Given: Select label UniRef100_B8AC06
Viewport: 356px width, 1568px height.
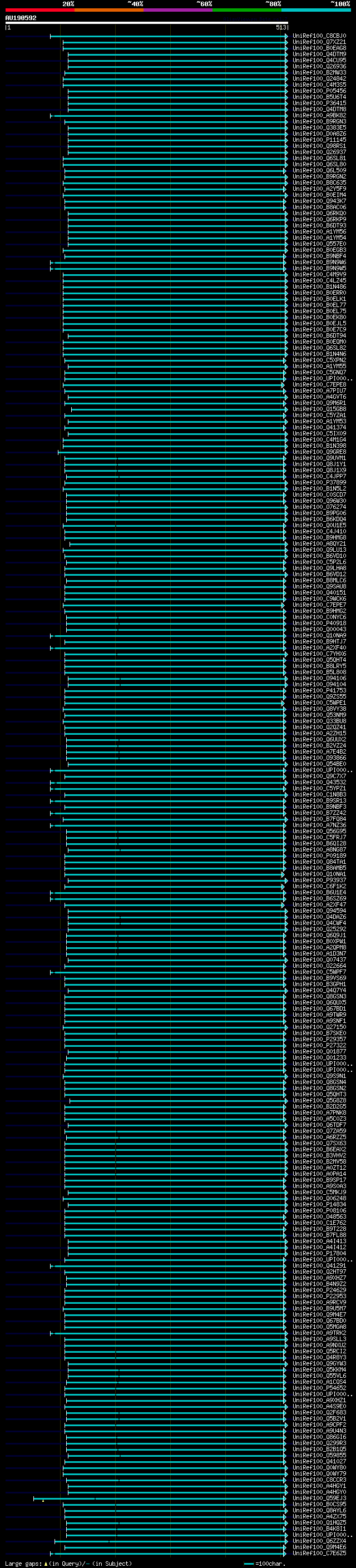Looking at the screenshot, I should click(319, 207).
